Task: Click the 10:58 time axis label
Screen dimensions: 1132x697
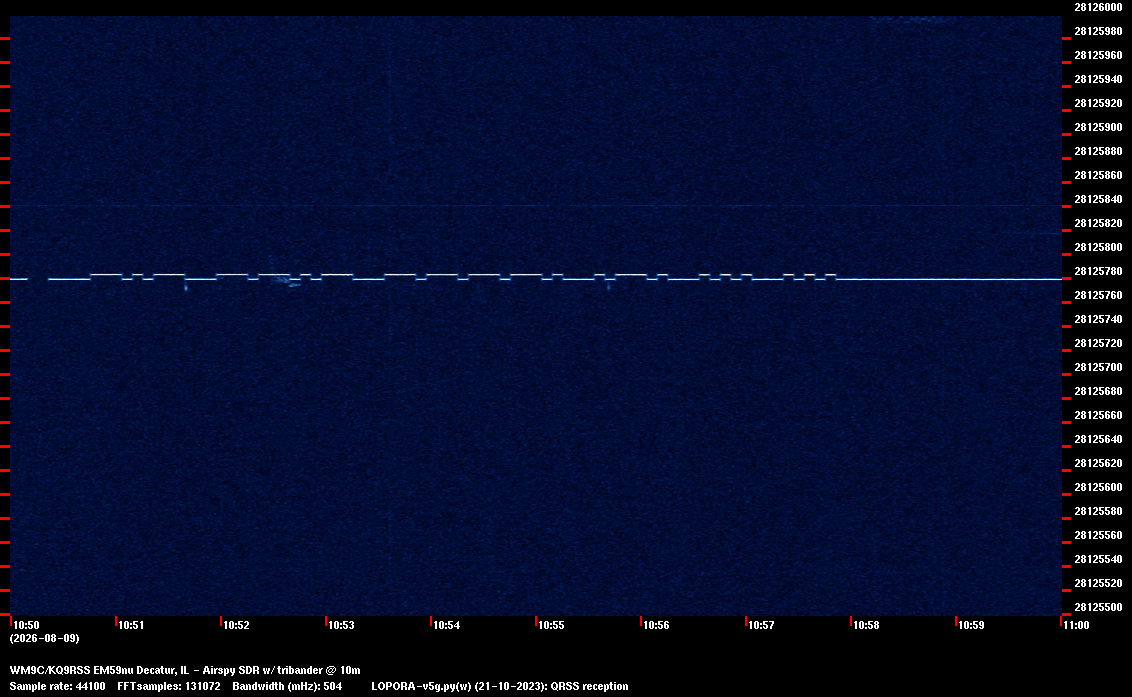Action: click(x=866, y=625)
